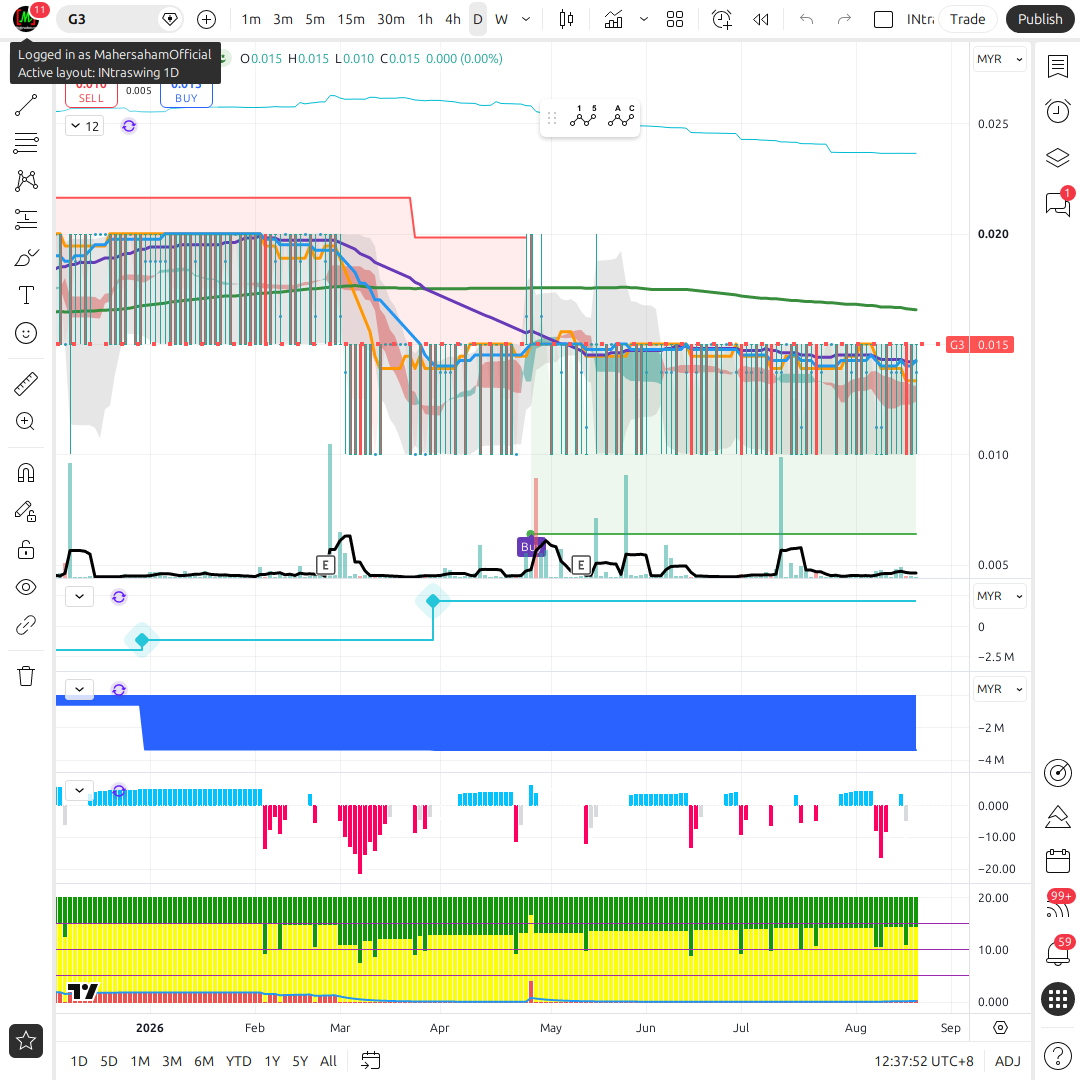Image resolution: width=1080 pixels, height=1080 pixels.
Task: Select the Text annotation tool
Action: coord(26,295)
